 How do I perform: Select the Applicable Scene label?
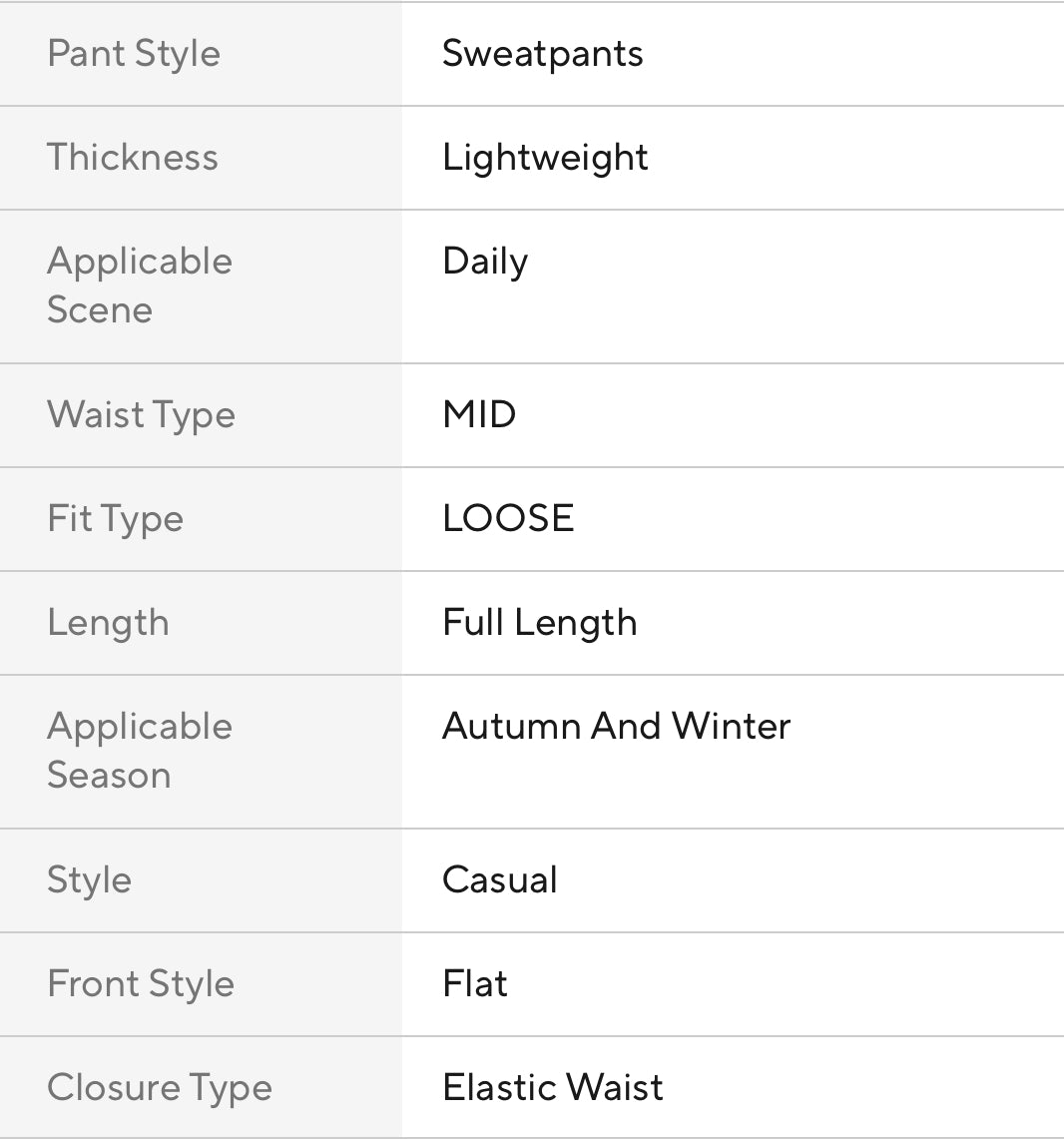coord(140,285)
